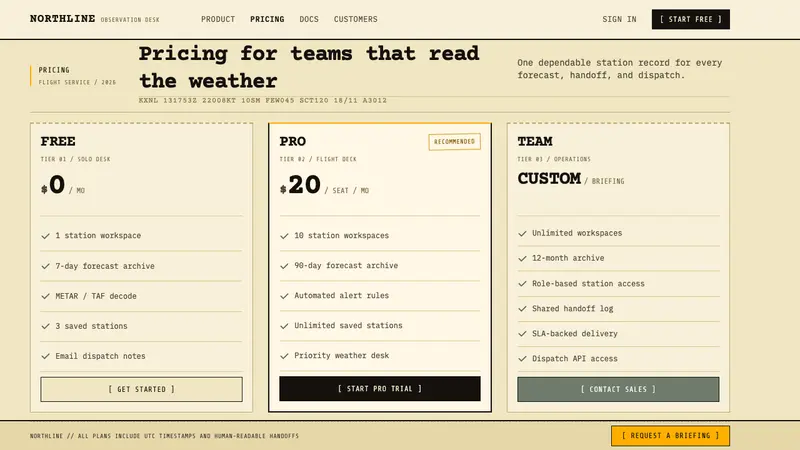Screen dimensions: 800x450
Task: Click the 'Role-based station access' feature text
Action: click(588, 284)
